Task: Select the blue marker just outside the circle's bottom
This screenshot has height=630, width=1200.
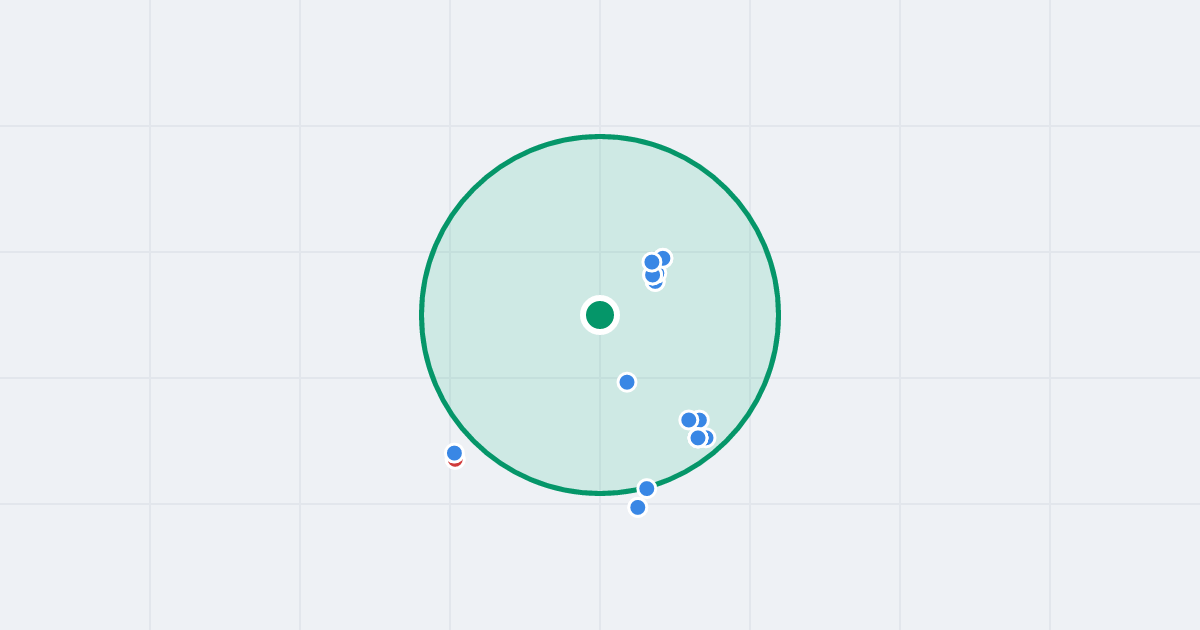Action: pyautogui.click(x=638, y=507)
